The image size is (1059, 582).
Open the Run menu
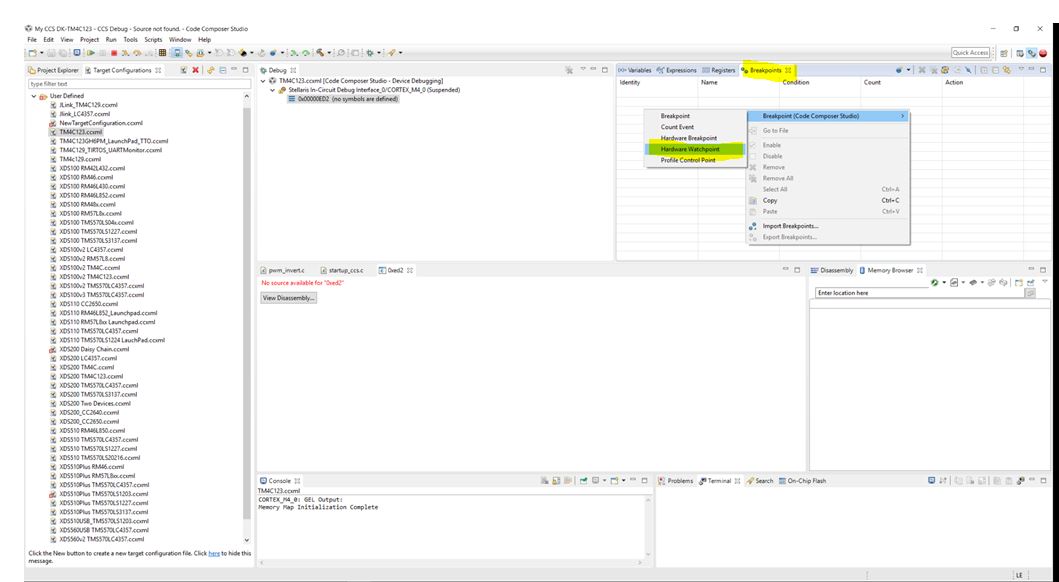111,40
